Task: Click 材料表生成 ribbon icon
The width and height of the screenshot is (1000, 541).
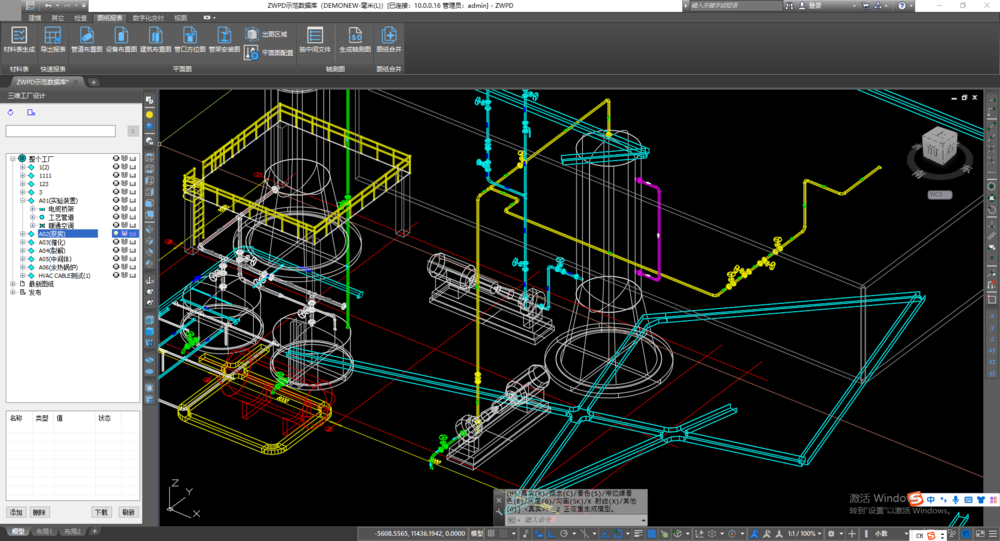Action: [19, 40]
